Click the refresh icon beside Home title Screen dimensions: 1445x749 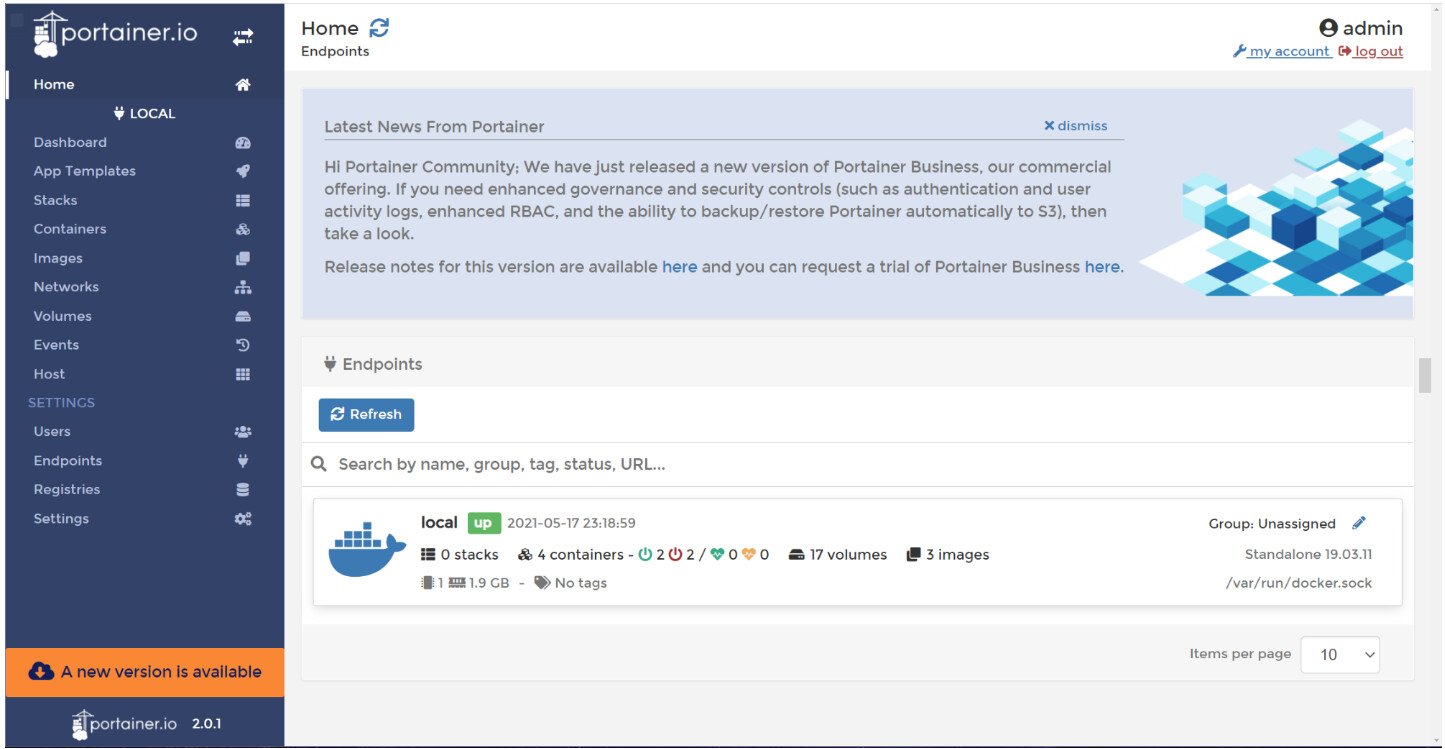pyautogui.click(x=379, y=28)
